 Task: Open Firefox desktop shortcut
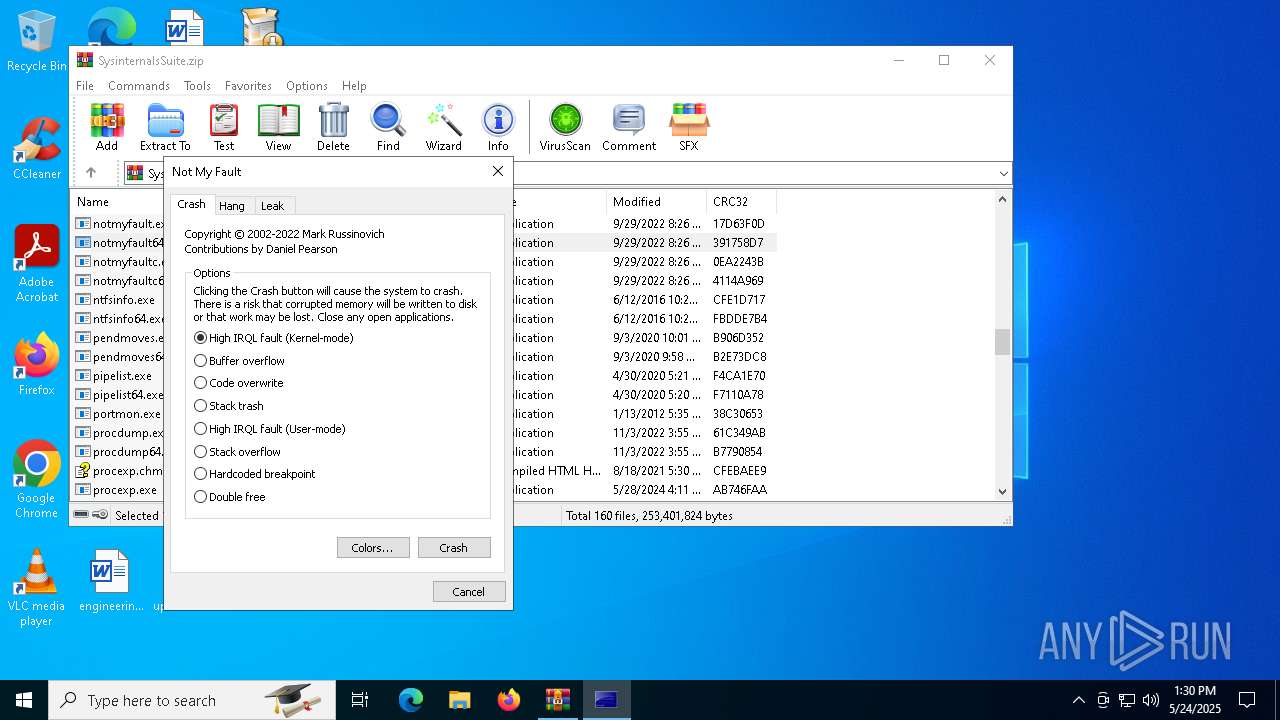pos(36,364)
